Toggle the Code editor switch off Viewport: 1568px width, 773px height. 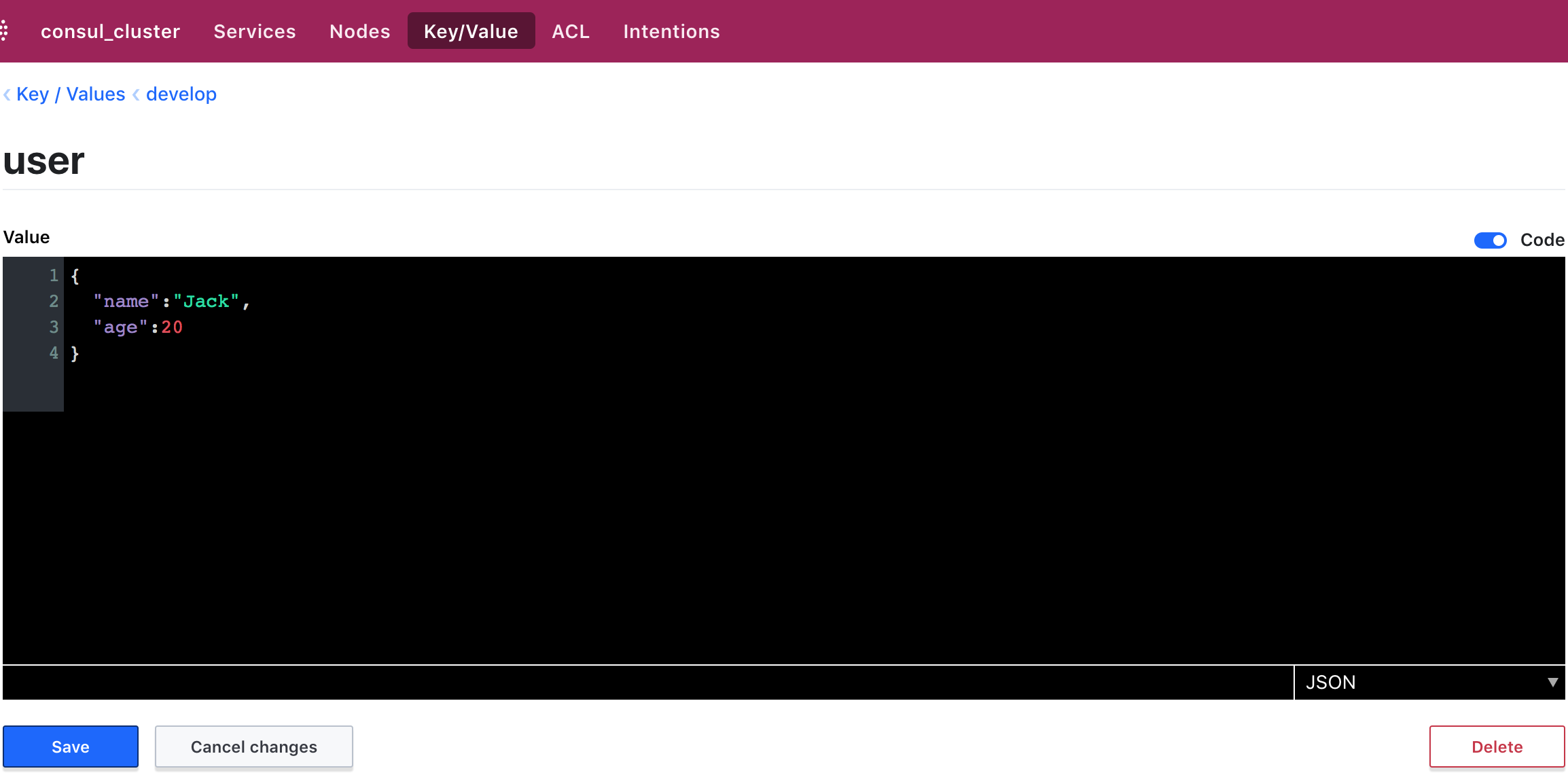1490,240
